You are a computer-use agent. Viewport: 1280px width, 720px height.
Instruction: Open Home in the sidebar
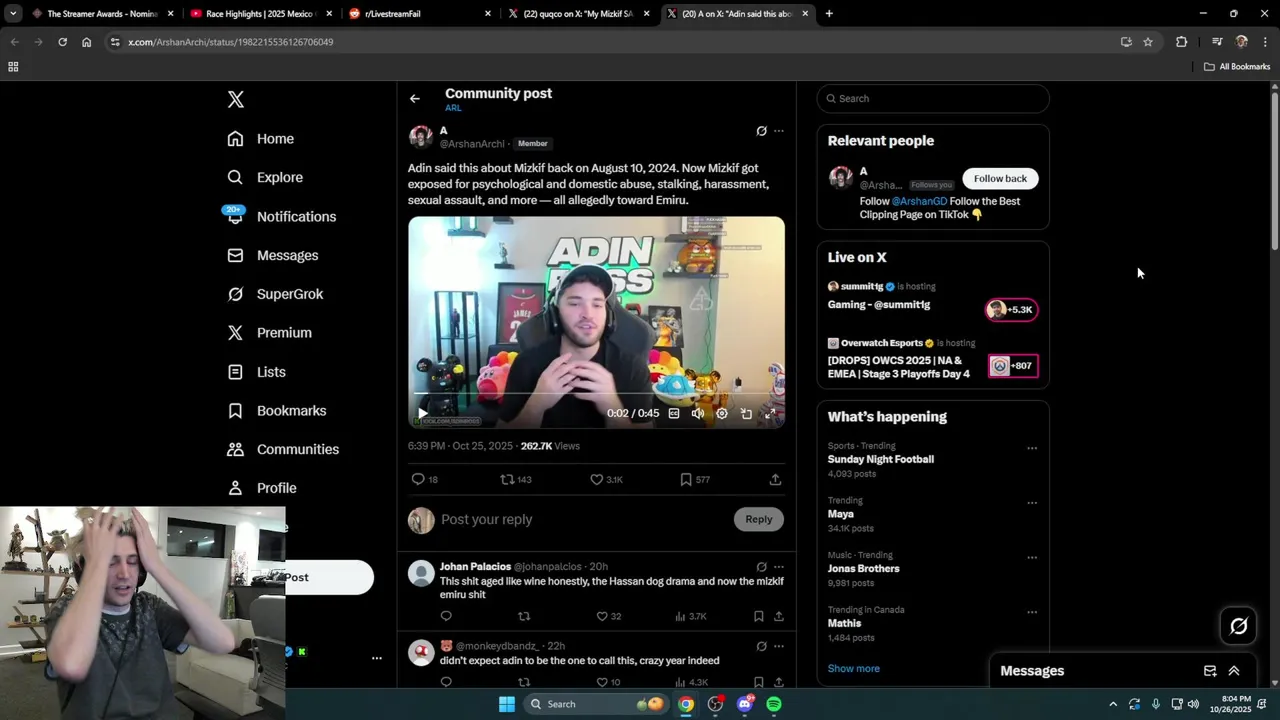pos(261,139)
